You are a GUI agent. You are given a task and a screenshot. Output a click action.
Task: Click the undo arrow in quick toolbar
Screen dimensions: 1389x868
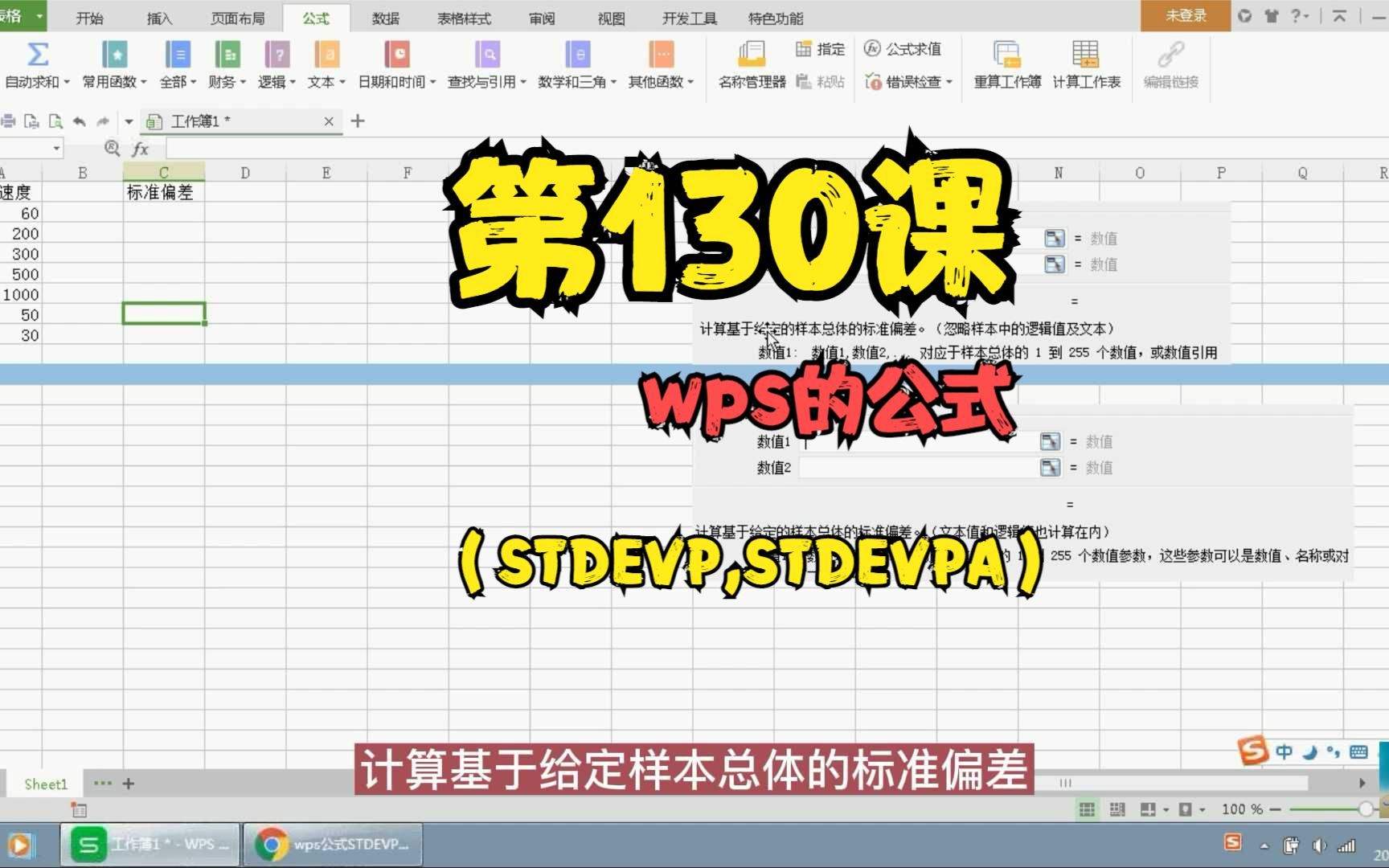pyautogui.click(x=79, y=121)
